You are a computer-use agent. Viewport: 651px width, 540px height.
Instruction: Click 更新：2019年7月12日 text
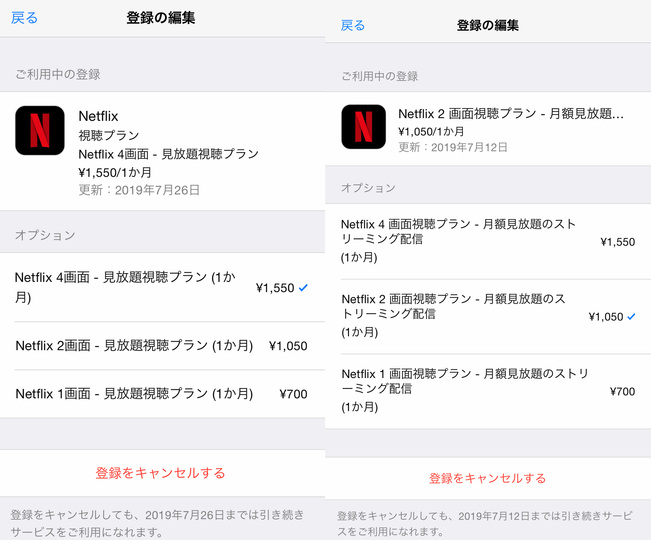pos(453,147)
